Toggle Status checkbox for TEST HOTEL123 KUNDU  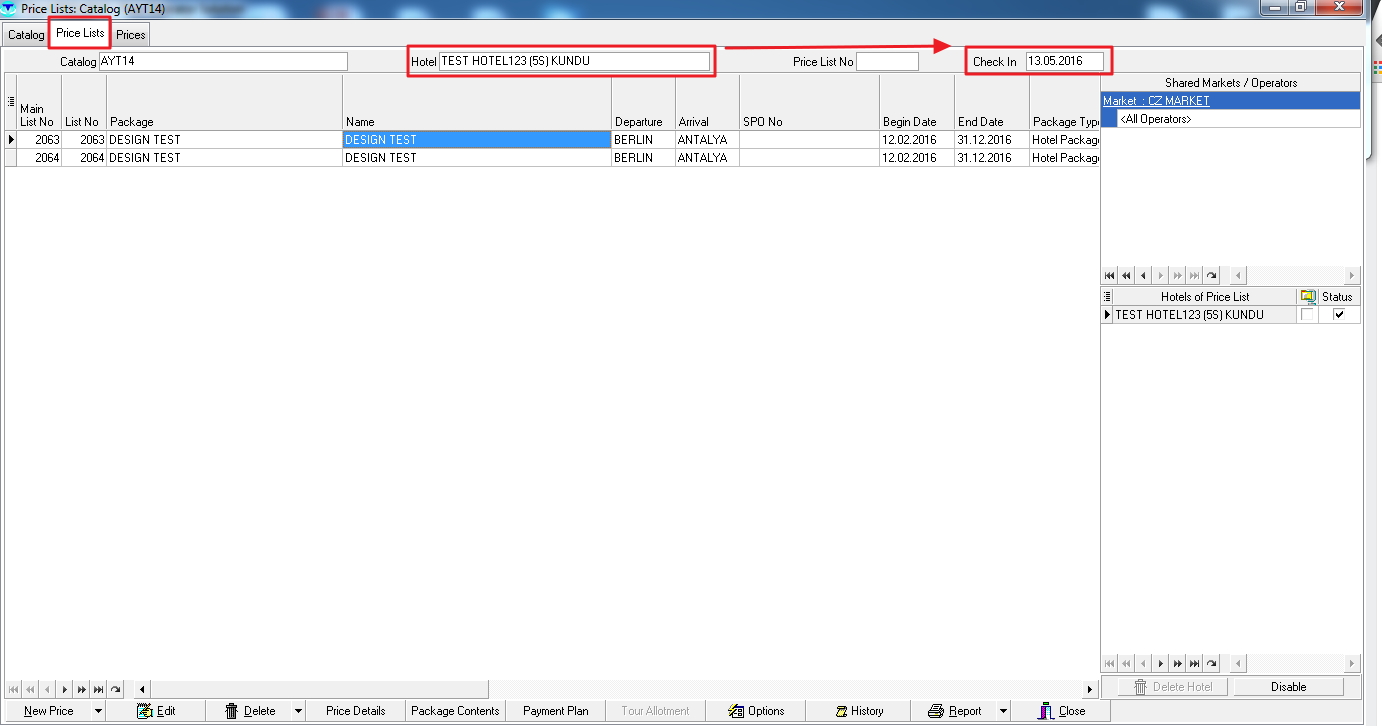tap(1339, 315)
